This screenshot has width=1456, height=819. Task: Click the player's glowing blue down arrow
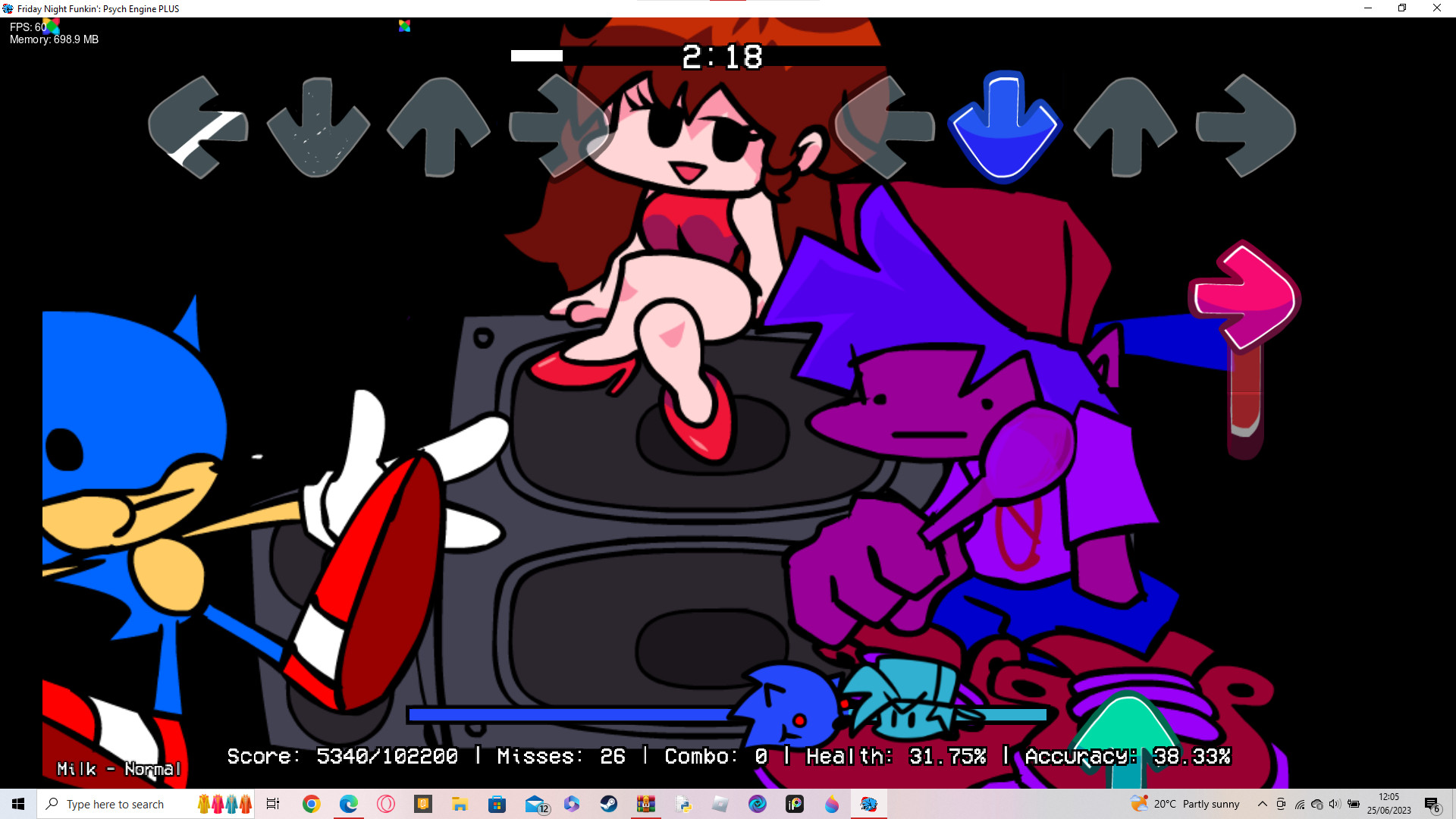click(1005, 127)
